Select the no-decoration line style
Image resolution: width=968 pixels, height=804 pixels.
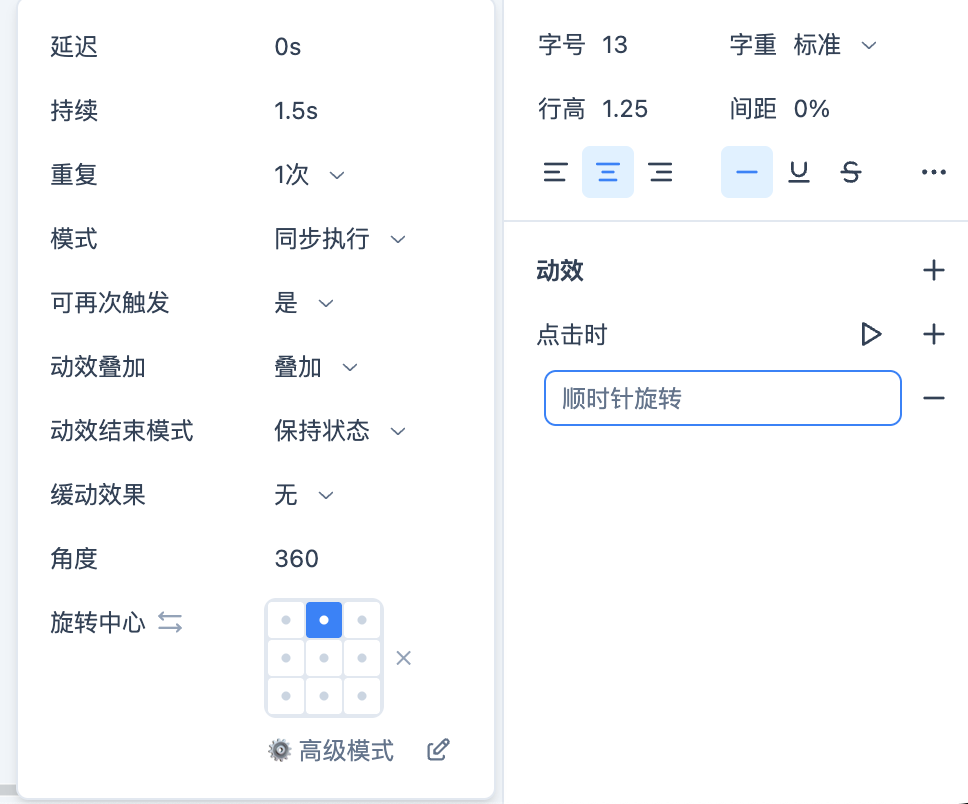746,173
